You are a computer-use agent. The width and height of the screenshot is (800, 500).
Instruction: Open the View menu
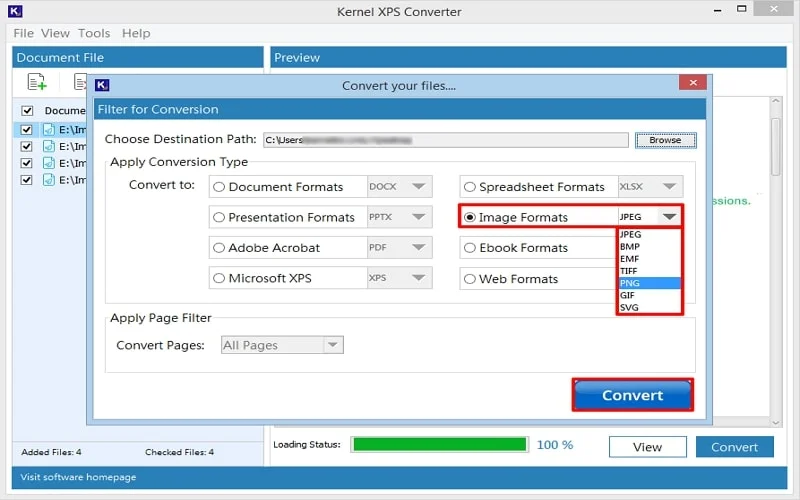(55, 33)
